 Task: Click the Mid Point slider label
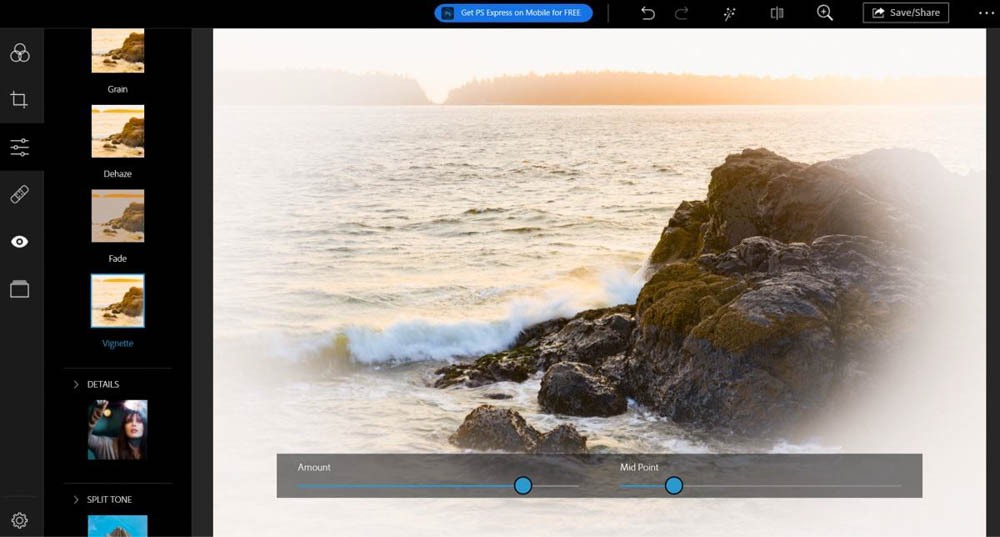click(x=640, y=467)
